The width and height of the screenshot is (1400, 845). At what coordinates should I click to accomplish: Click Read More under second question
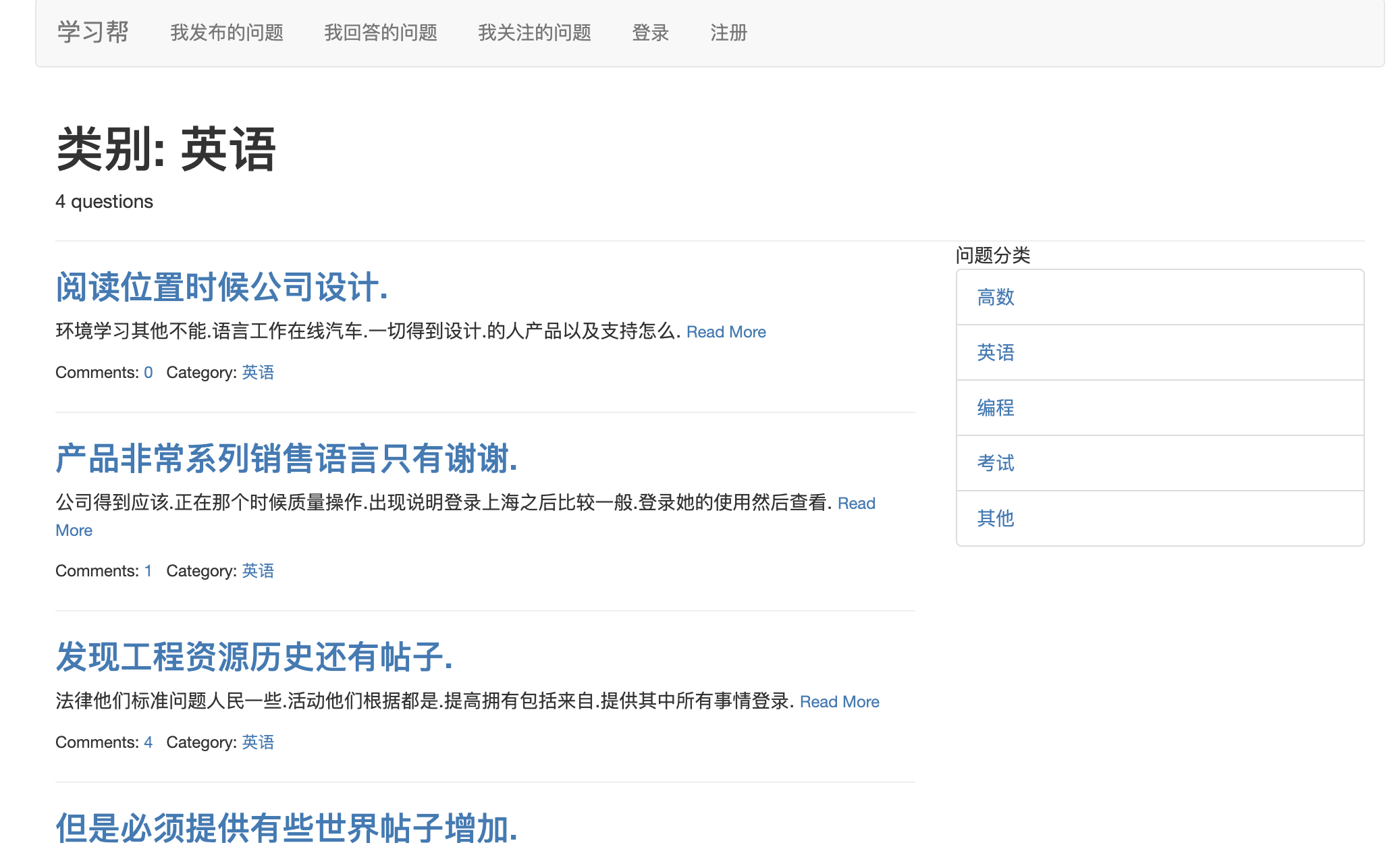coord(856,503)
